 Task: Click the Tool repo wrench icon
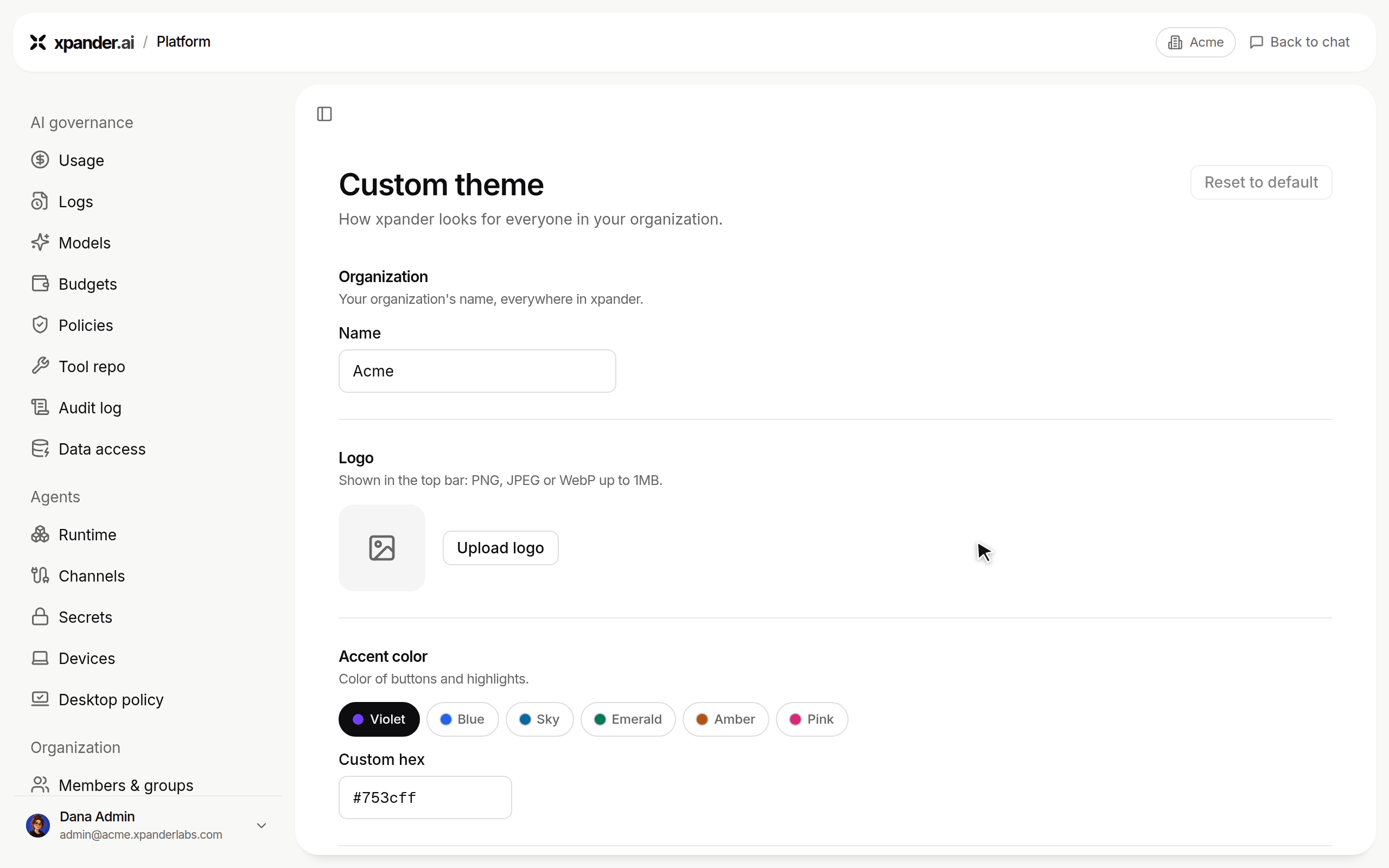point(40,366)
